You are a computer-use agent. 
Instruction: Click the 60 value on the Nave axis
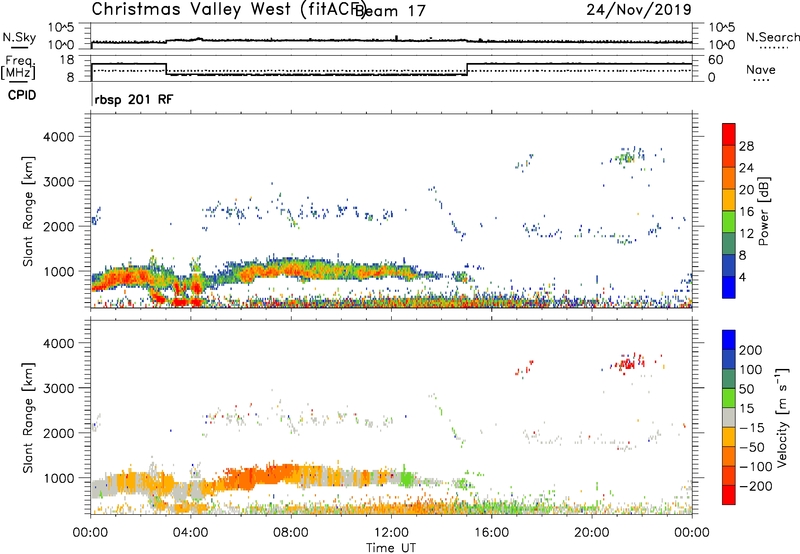(x=716, y=60)
